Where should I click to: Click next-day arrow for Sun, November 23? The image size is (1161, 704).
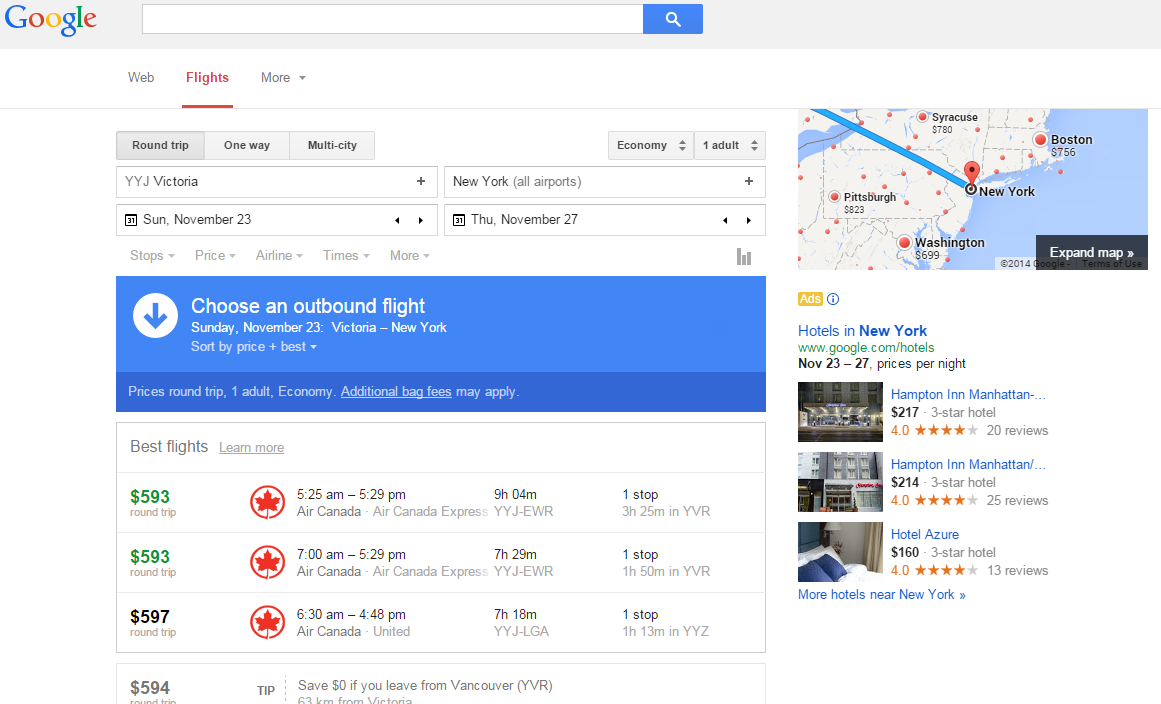420,220
